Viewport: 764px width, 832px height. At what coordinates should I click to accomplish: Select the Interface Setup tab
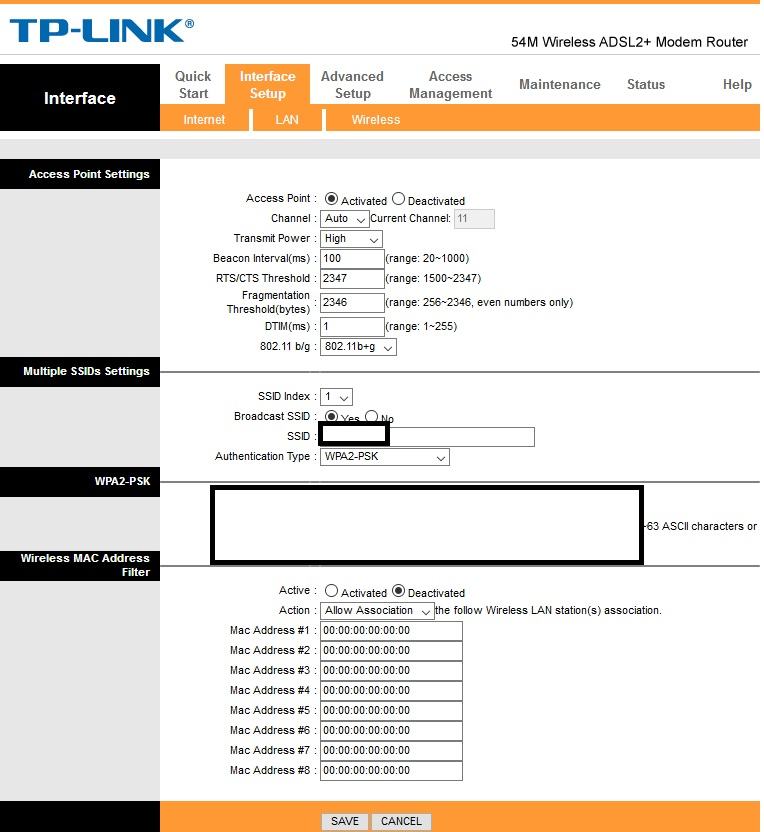pyautogui.click(x=267, y=85)
